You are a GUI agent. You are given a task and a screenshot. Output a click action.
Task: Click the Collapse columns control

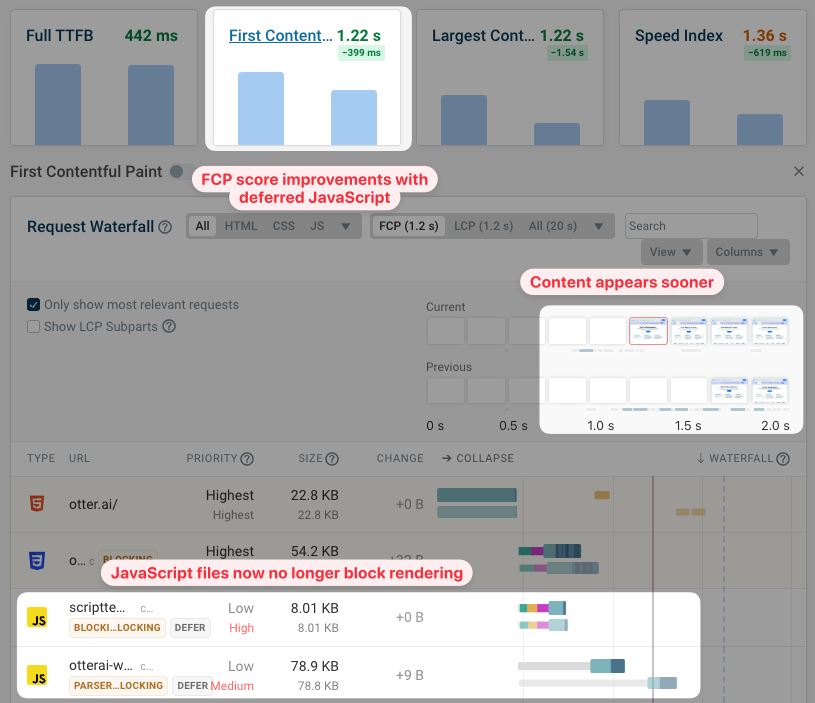tap(478, 458)
